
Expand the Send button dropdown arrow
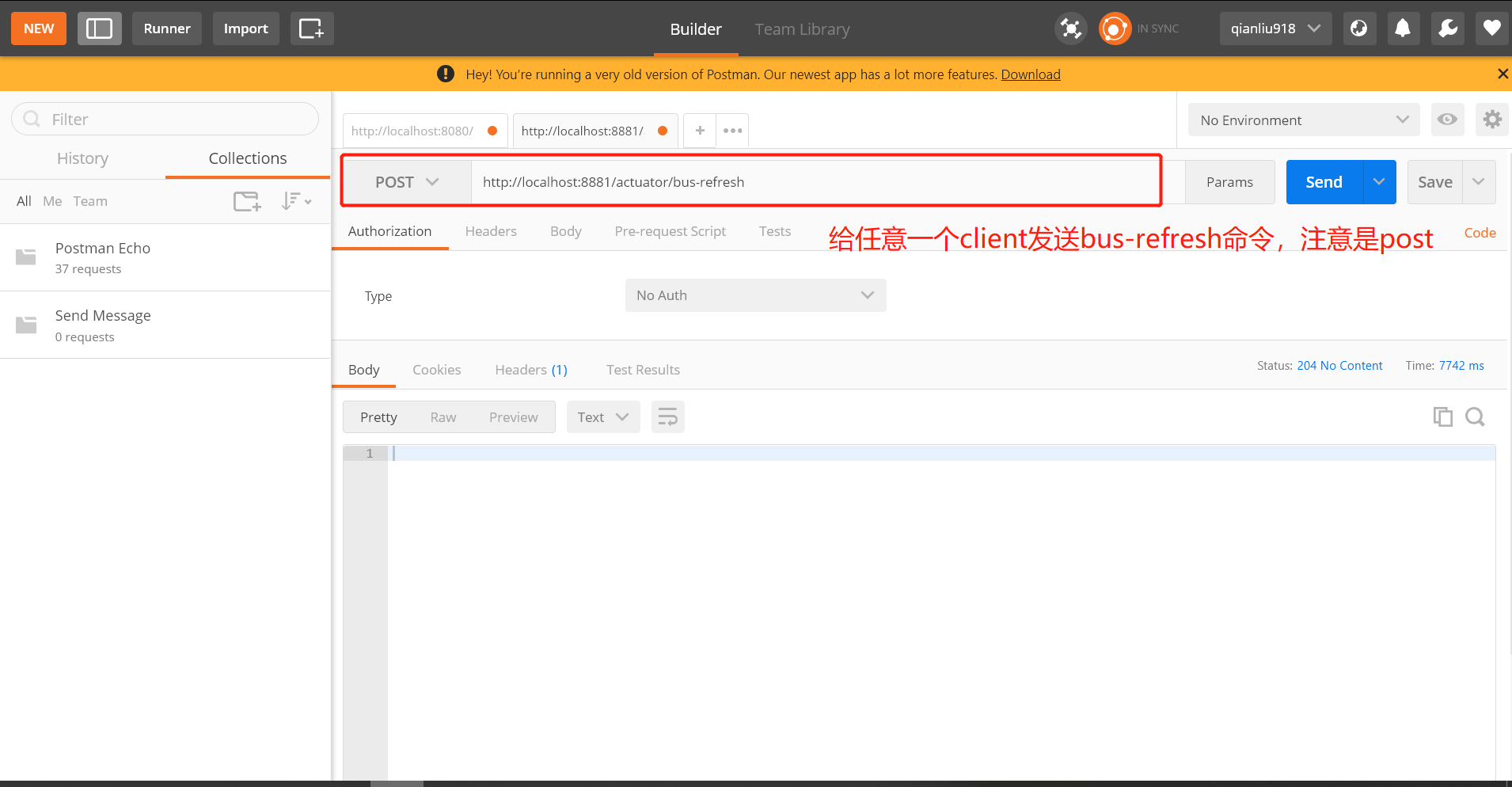pyautogui.click(x=1379, y=182)
